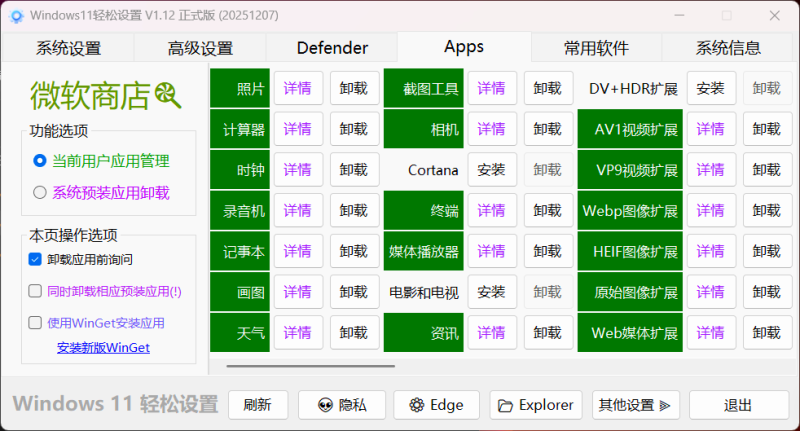This screenshot has height=431, width=800.
Task: Install 电影和电视 with 安装 button
Action: click(x=492, y=292)
